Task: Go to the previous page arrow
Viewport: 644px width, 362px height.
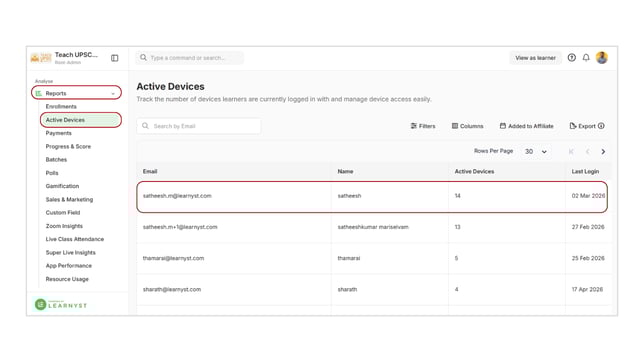Action: click(x=587, y=152)
